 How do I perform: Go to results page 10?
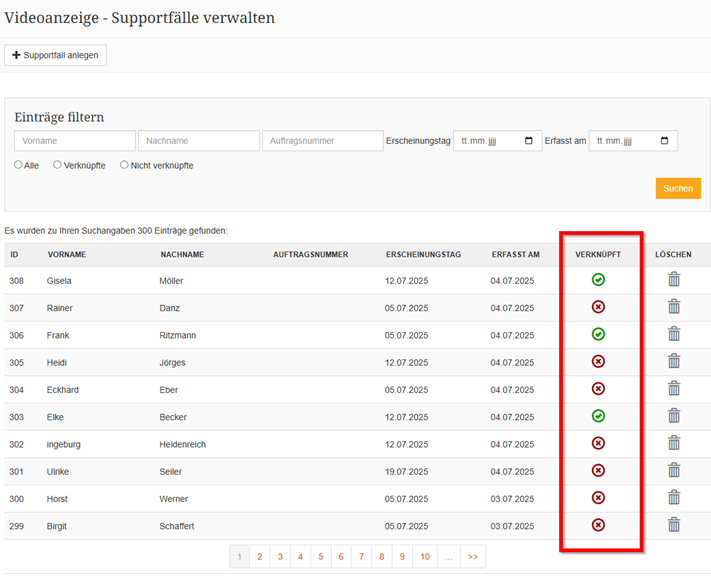pos(425,556)
